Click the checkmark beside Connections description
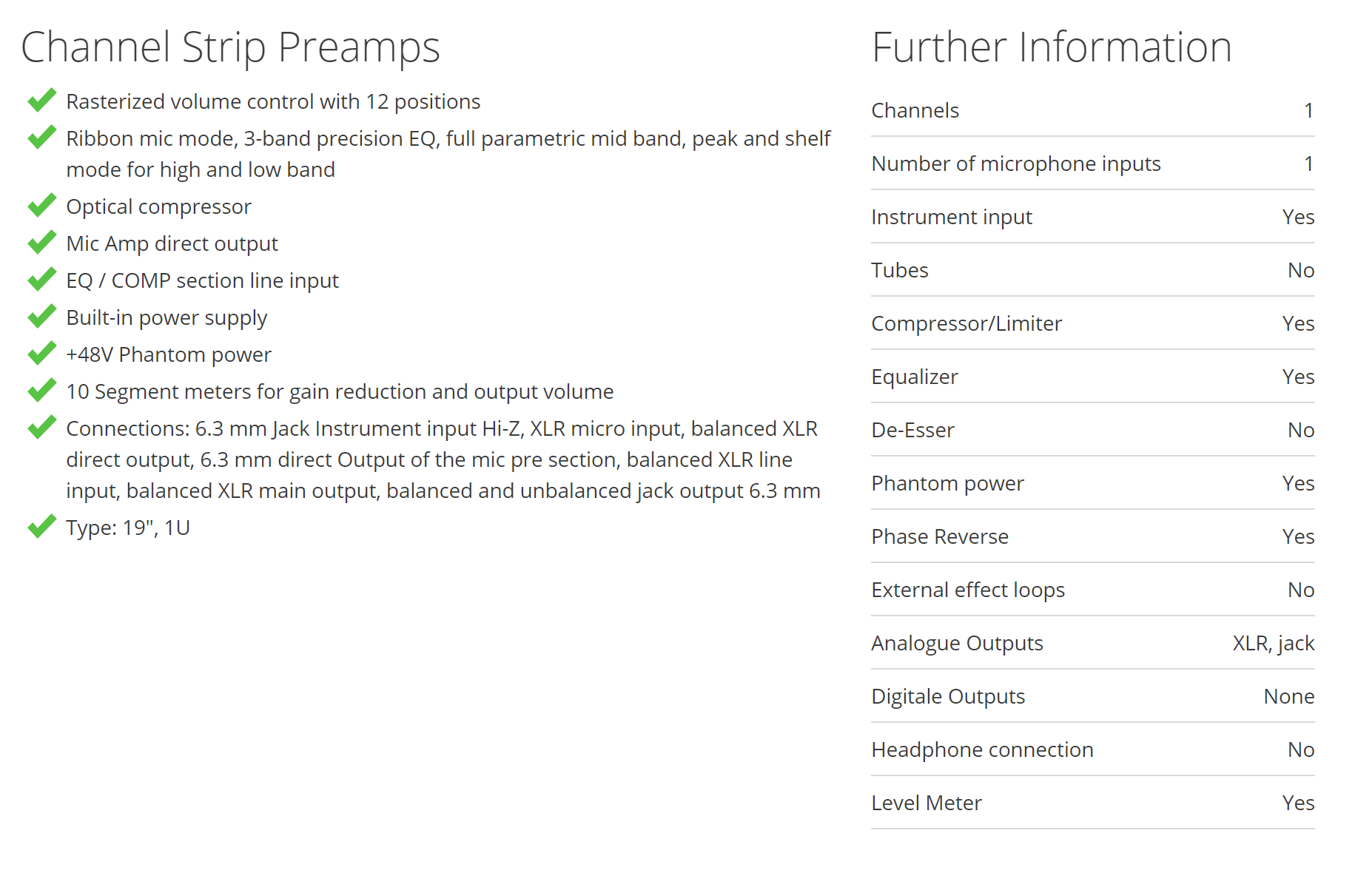Viewport: 1358px width, 896px height. click(x=42, y=427)
